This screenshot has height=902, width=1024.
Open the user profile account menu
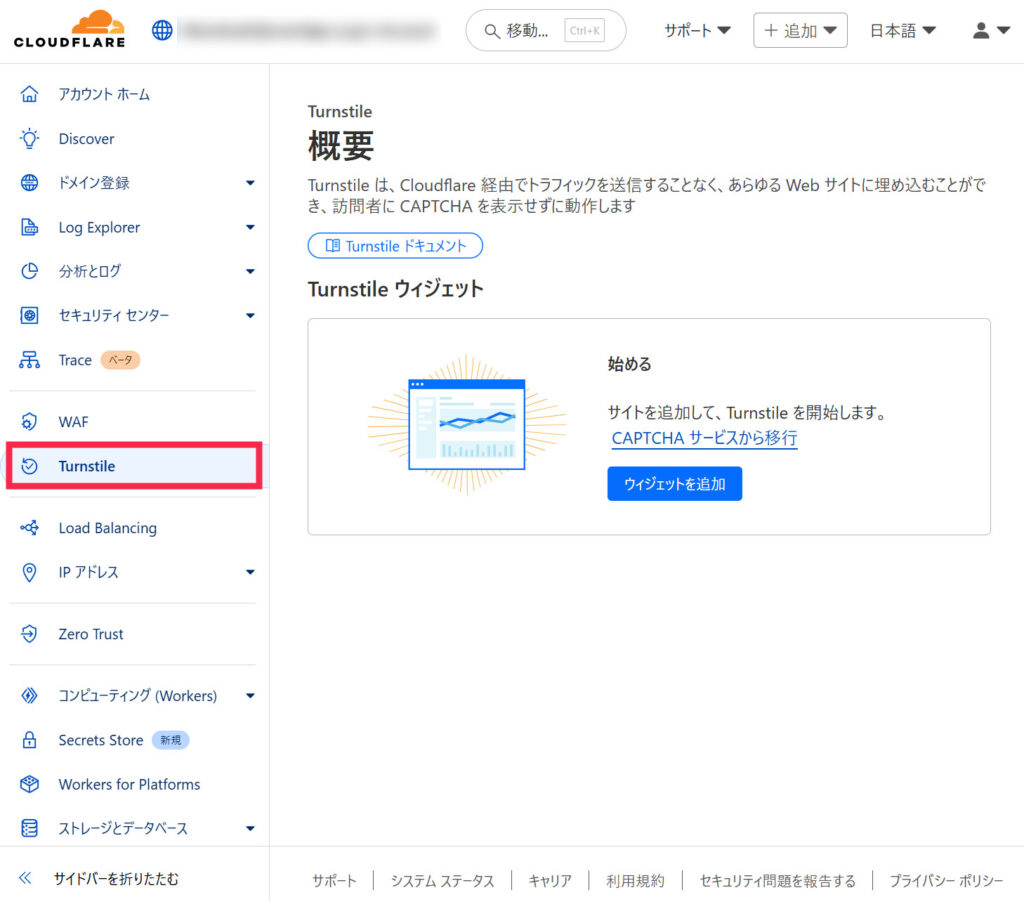pos(991,31)
